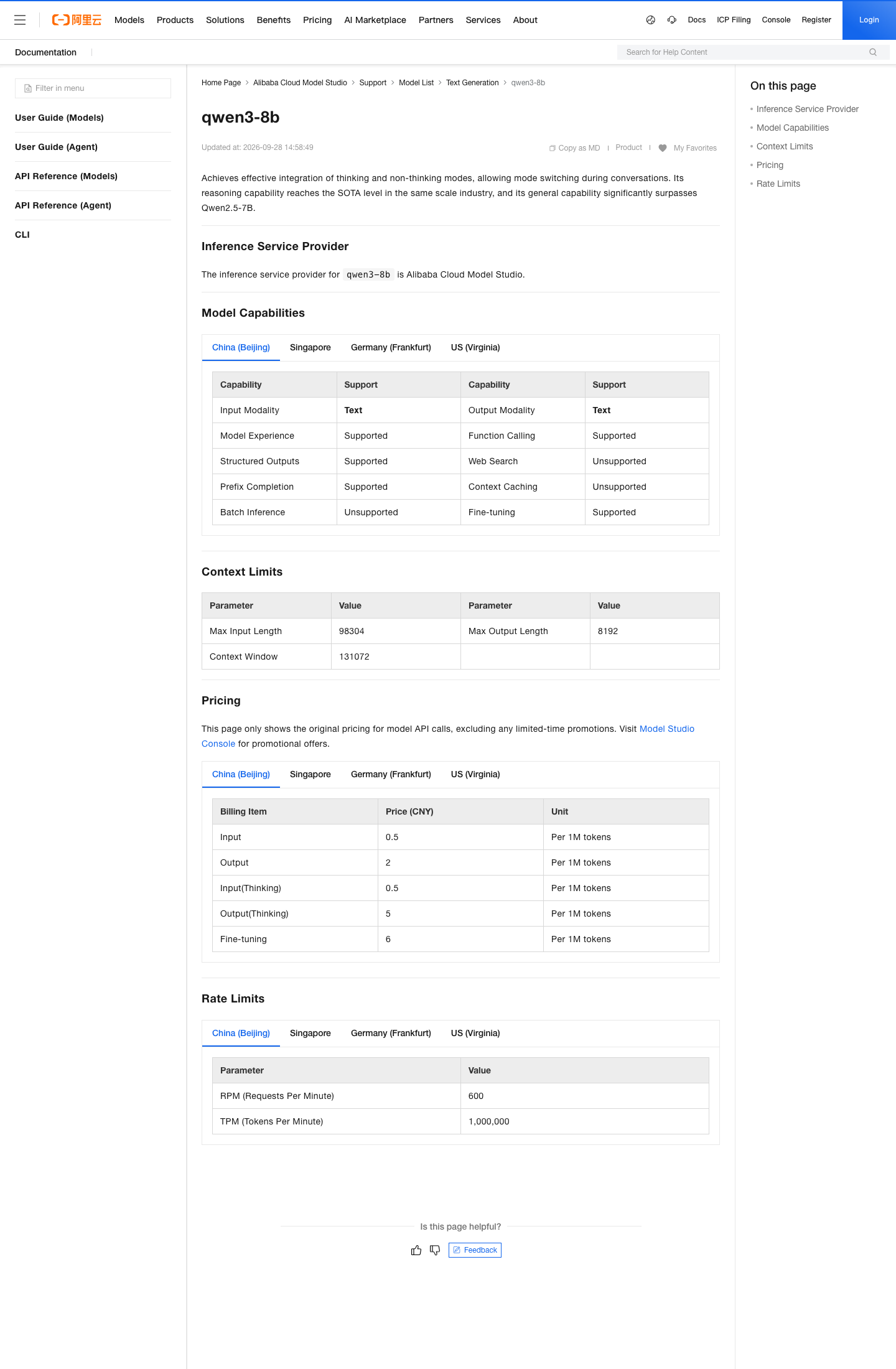Expand API Reference (Agent) section
This screenshot has height=1369, width=896.
pos(63,205)
